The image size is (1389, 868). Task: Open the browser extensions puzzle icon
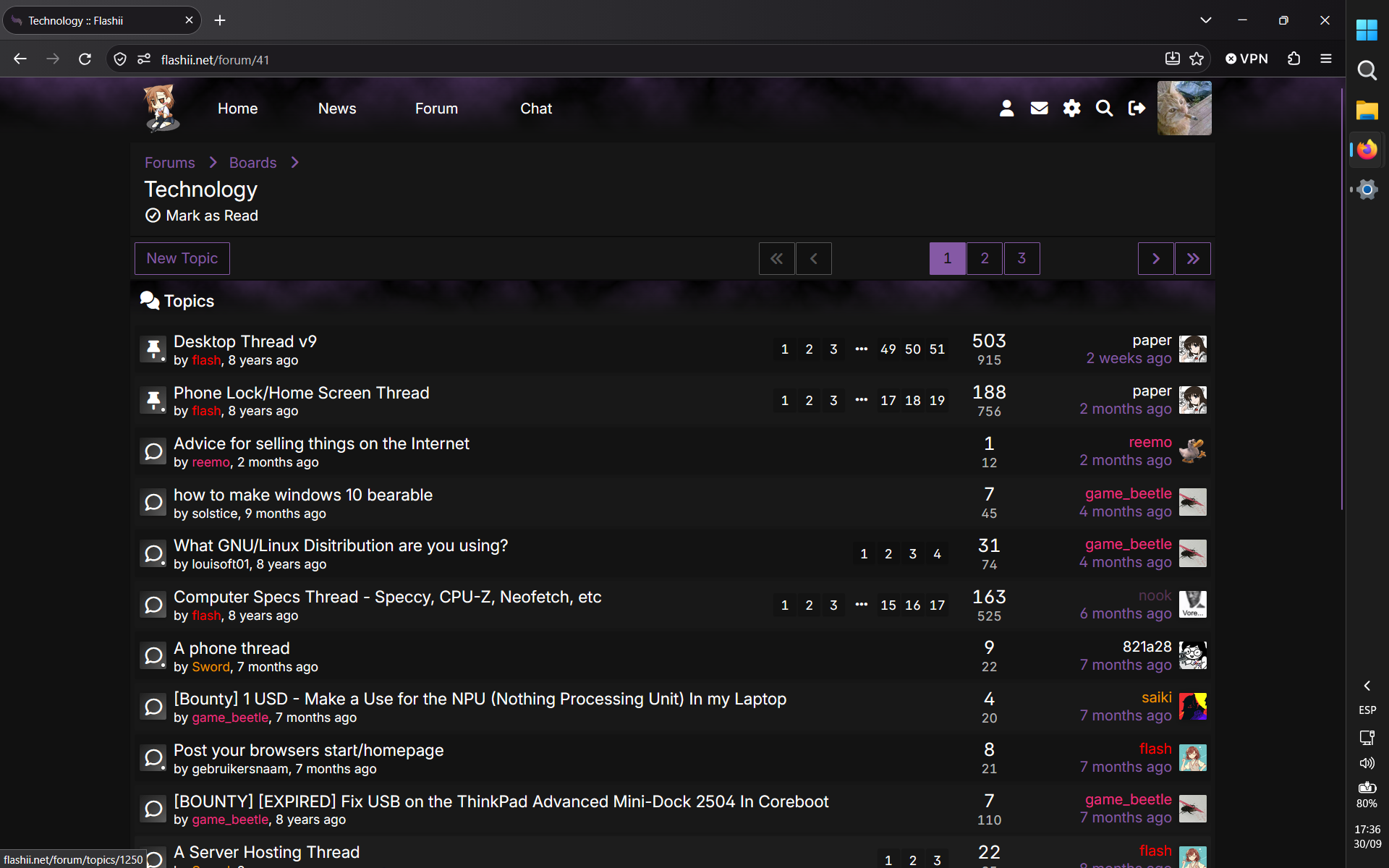[1294, 59]
